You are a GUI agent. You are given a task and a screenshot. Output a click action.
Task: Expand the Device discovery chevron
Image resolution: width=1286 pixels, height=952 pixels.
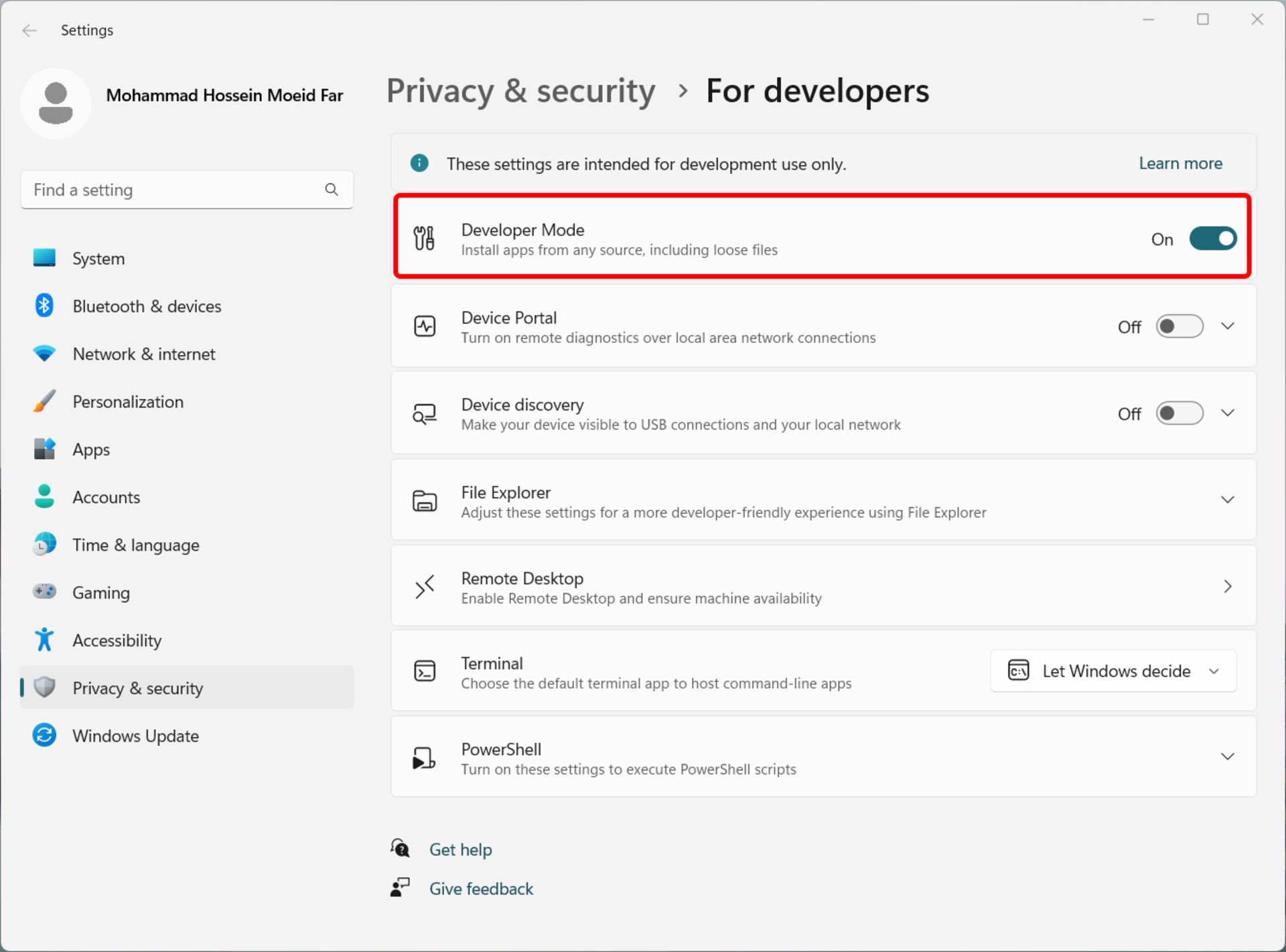click(1227, 413)
